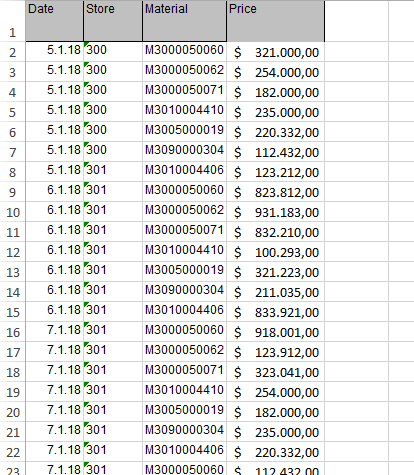This screenshot has width=414, height=475.
Task: Select the date cell 7.1.18 in row 20
Action: [54, 412]
